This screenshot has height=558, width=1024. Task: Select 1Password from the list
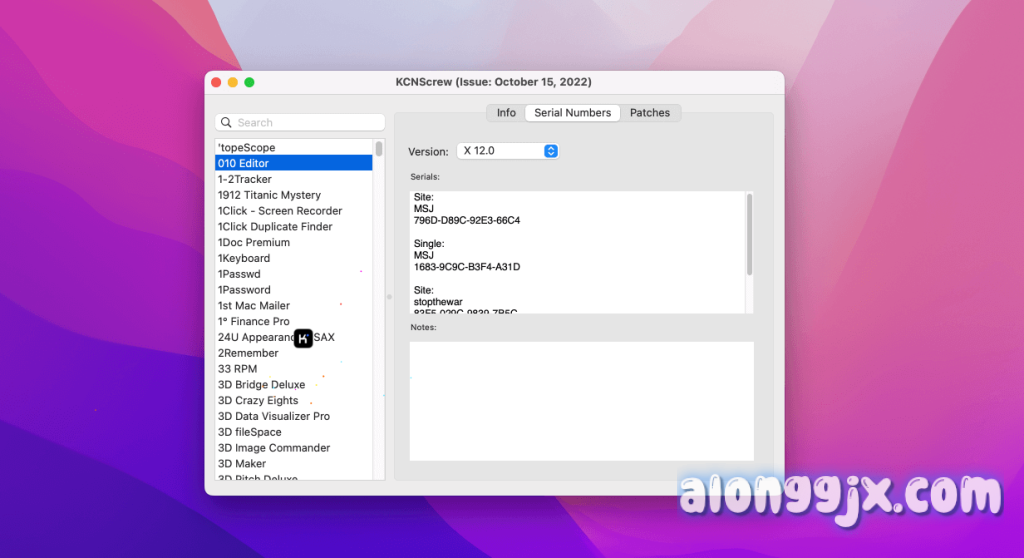[x=244, y=290]
